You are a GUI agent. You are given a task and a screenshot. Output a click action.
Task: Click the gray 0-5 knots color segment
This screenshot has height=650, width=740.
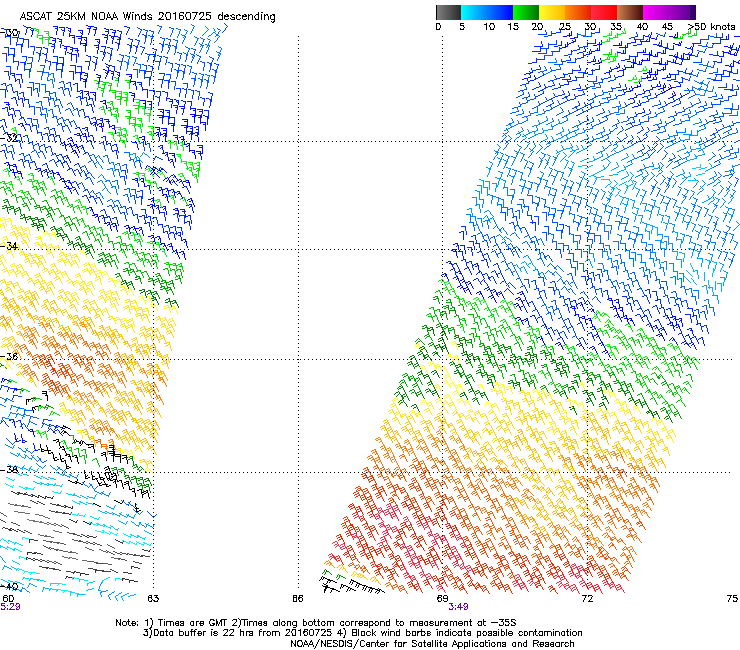(x=448, y=12)
